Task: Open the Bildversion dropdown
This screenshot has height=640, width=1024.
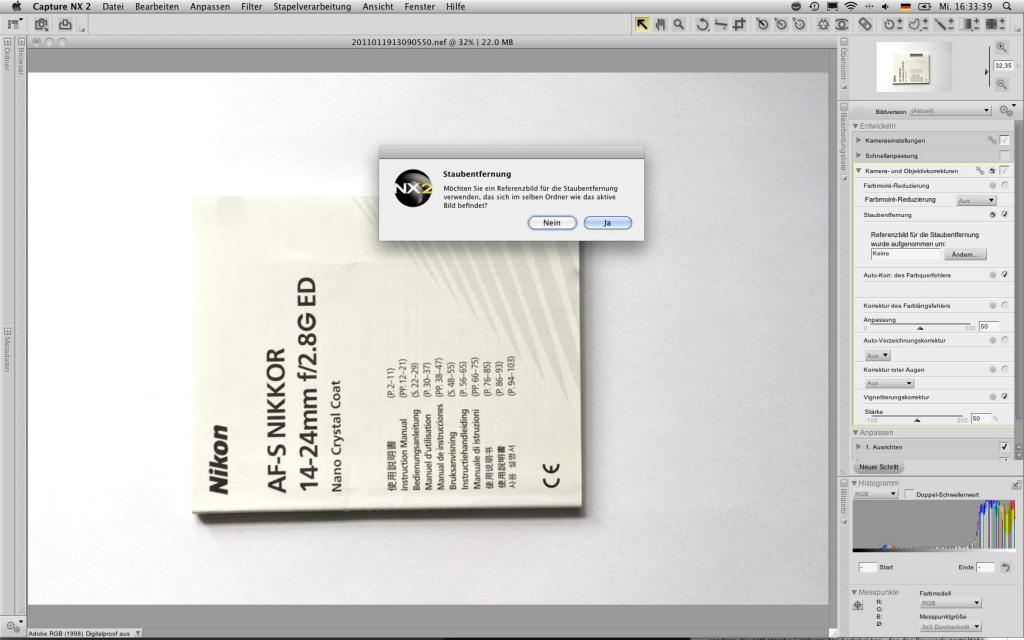Action: coord(950,111)
